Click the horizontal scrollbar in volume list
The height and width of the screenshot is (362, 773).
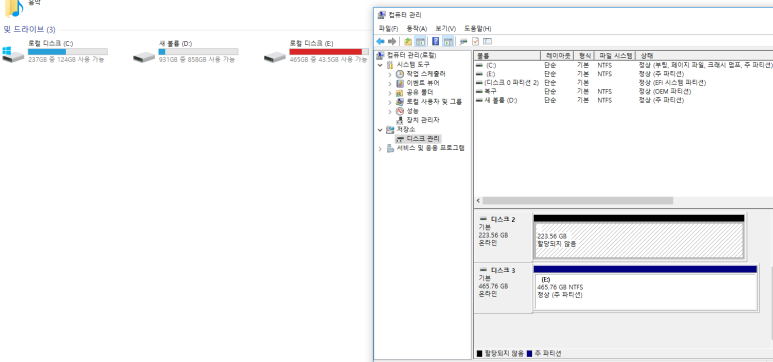[578, 201]
